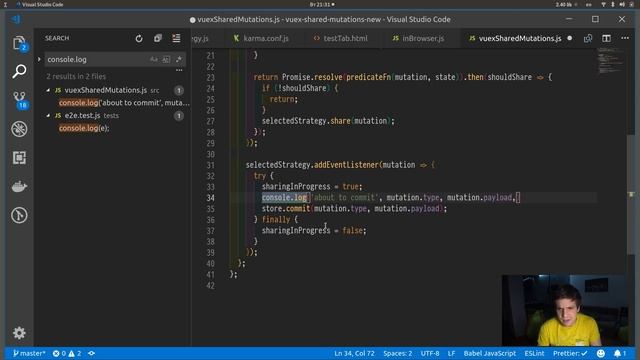
Task: Change encoding via UTF-8 status item
Action: pos(430,353)
